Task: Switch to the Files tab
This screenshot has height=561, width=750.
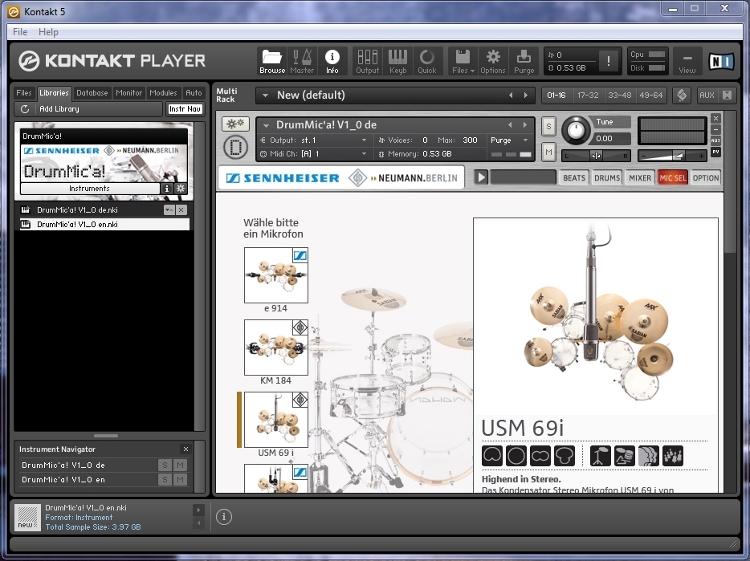Action: click(x=24, y=93)
